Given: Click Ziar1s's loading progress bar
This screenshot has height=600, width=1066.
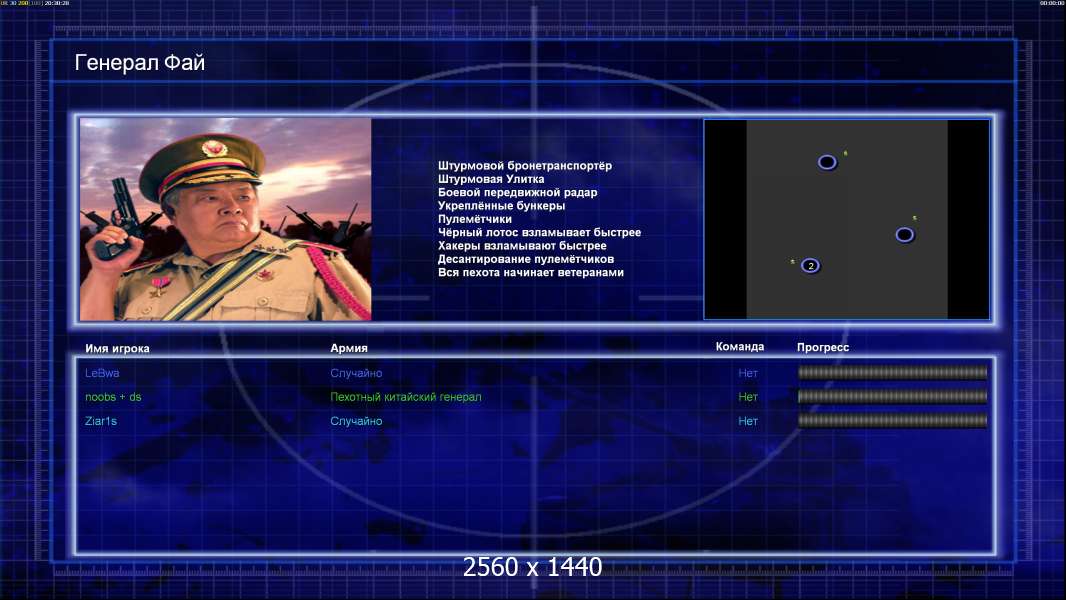Looking at the screenshot, I should pyautogui.click(x=893, y=421).
